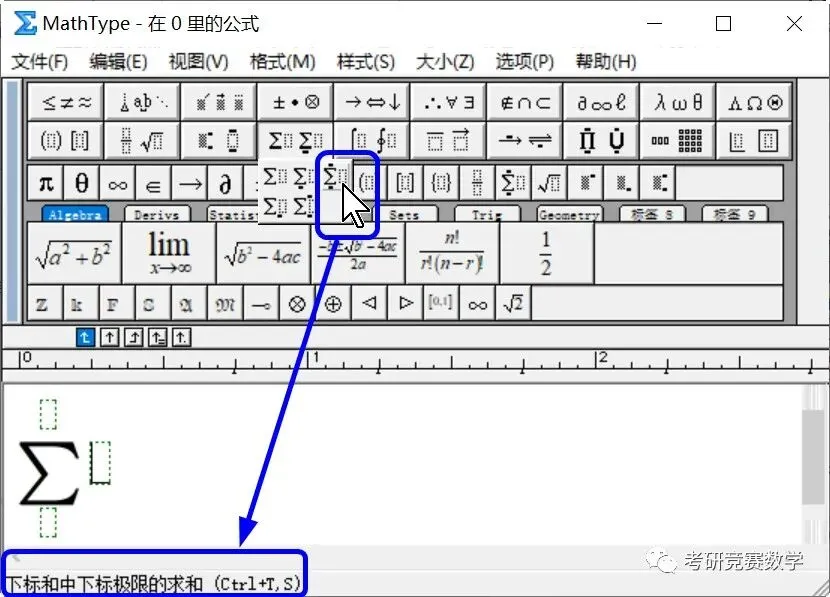Insert the right arrow symbol
This screenshot has width=830, height=597.
(190, 183)
